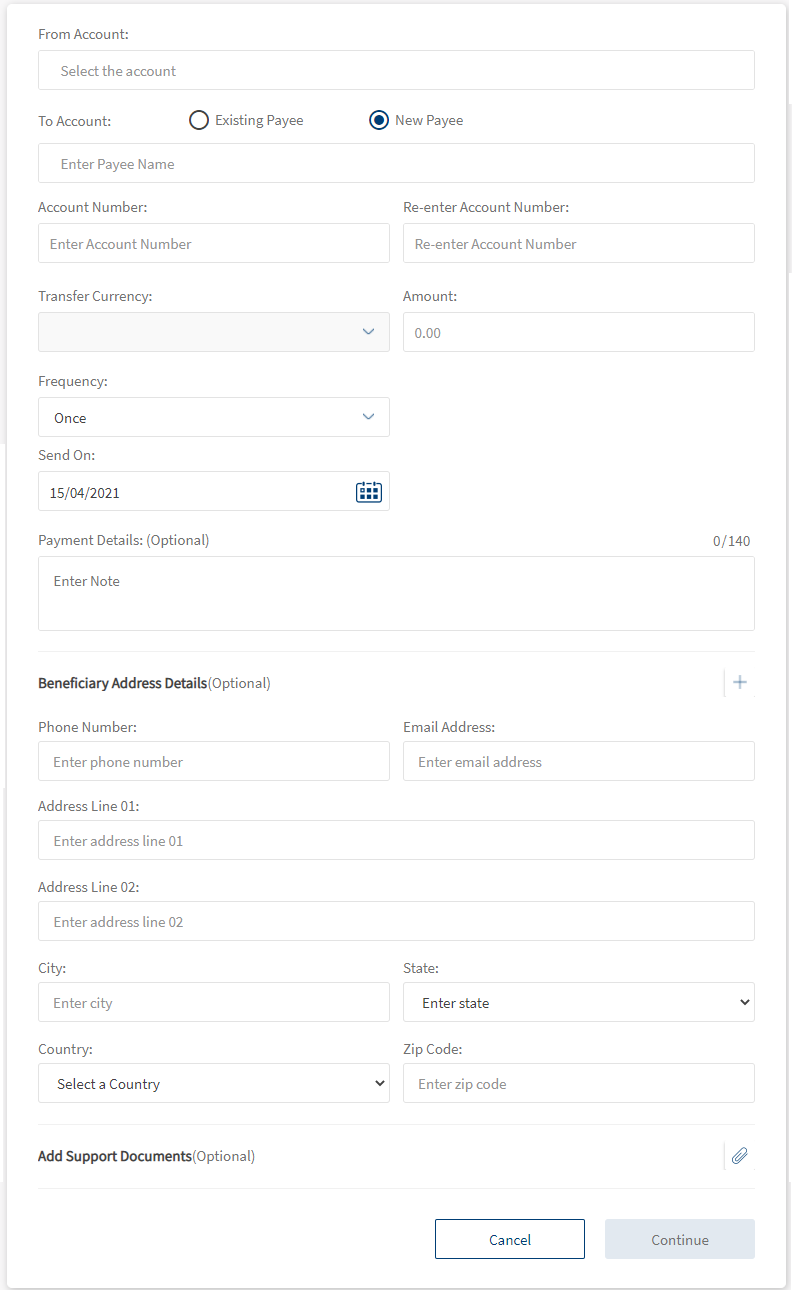Click into the Amount input field
Viewport: 796px width, 1293px height.
click(x=578, y=332)
